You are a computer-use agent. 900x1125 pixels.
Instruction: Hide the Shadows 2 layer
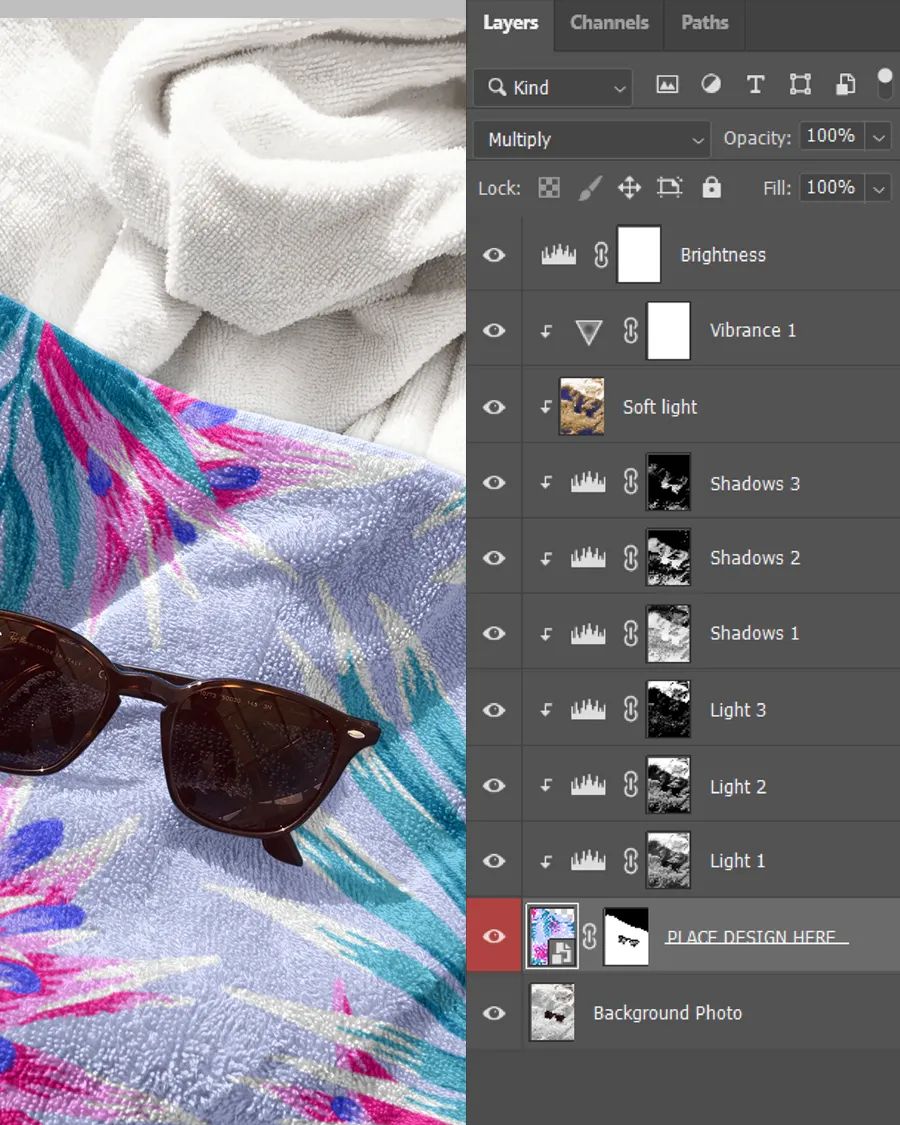(x=494, y=557)
